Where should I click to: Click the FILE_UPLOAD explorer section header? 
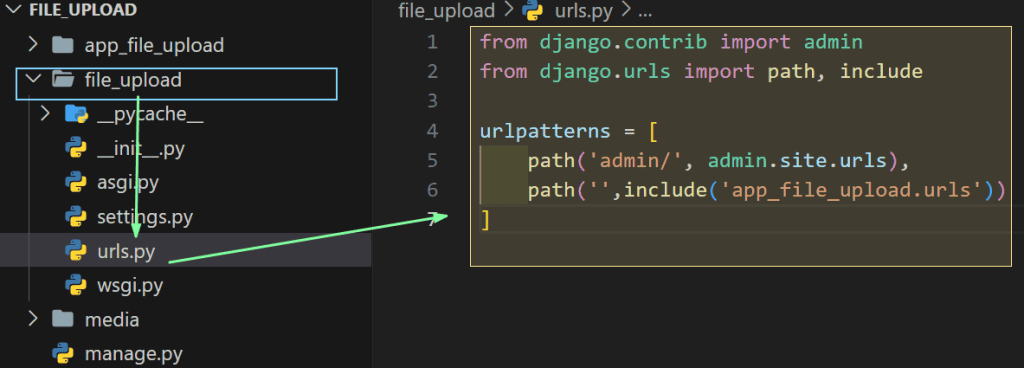tap(83, 10)
